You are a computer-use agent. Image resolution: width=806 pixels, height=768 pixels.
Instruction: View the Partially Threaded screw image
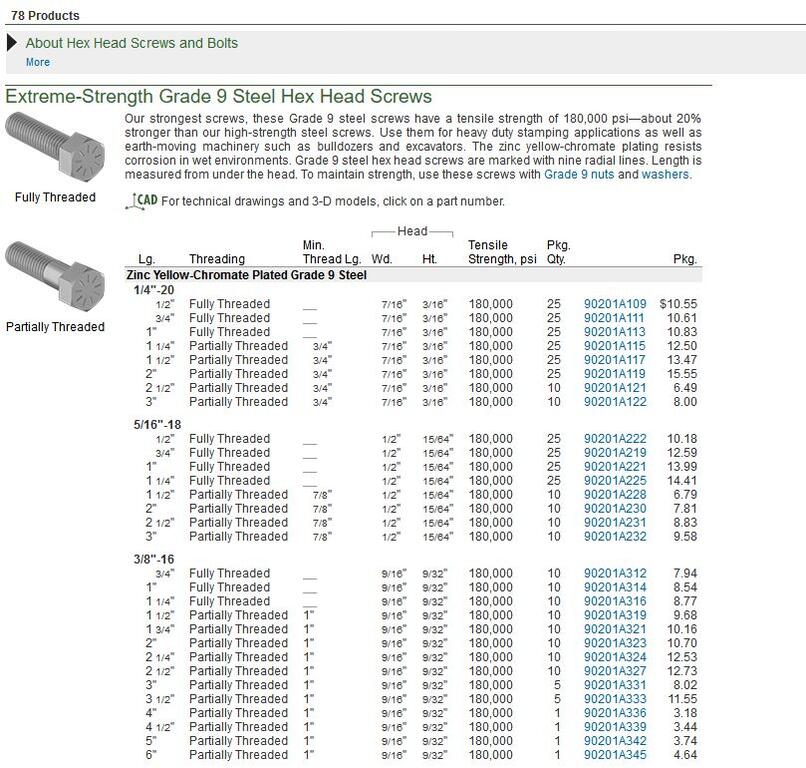pos(55,276)
